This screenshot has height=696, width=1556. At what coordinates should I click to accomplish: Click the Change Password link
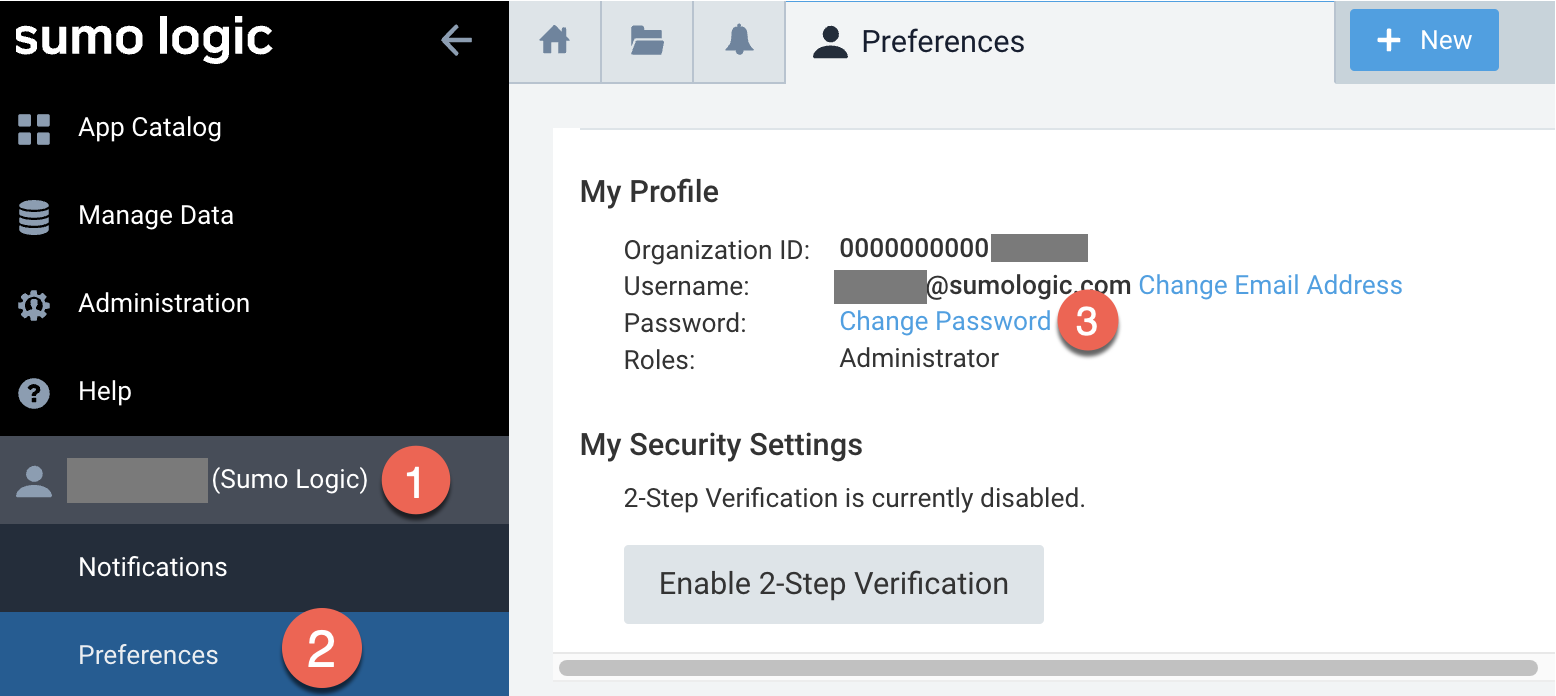click(945, 322)
